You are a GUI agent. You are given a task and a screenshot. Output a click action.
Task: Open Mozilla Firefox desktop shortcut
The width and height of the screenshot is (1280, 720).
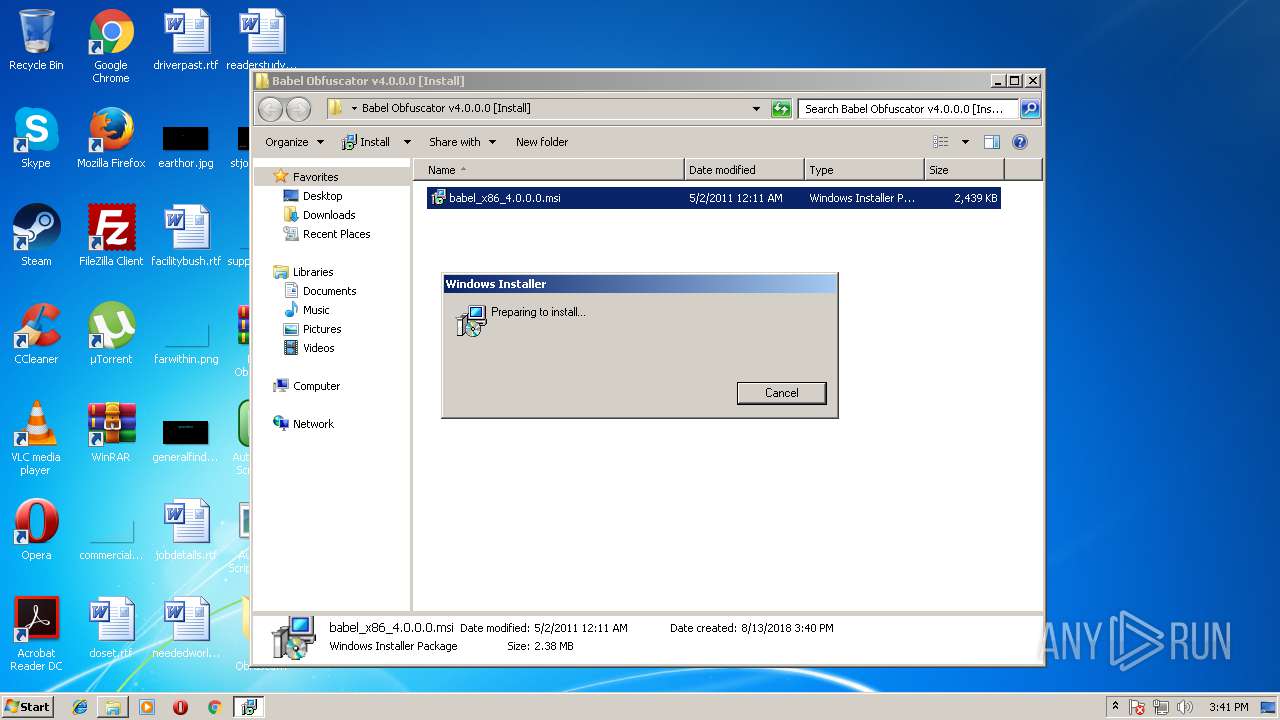pyautogui.click(x=111, y=138)
